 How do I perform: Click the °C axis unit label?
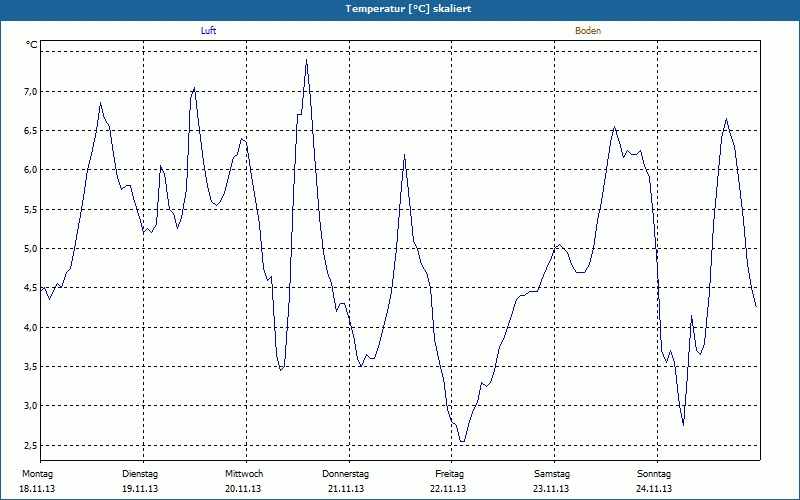[32, 45]
